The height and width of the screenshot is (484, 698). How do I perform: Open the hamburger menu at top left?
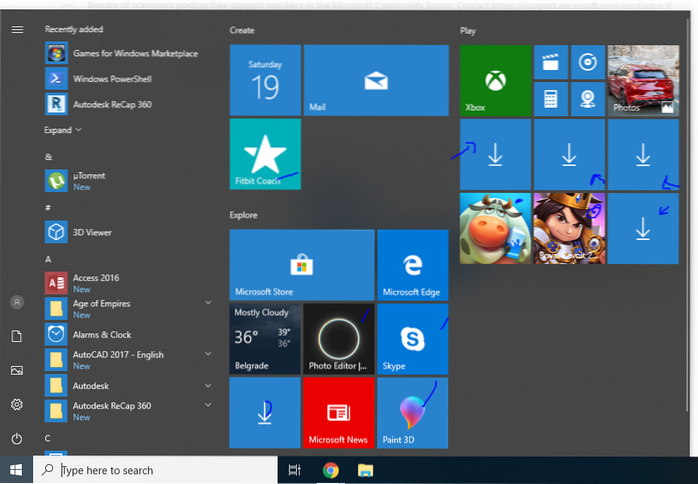17,29
